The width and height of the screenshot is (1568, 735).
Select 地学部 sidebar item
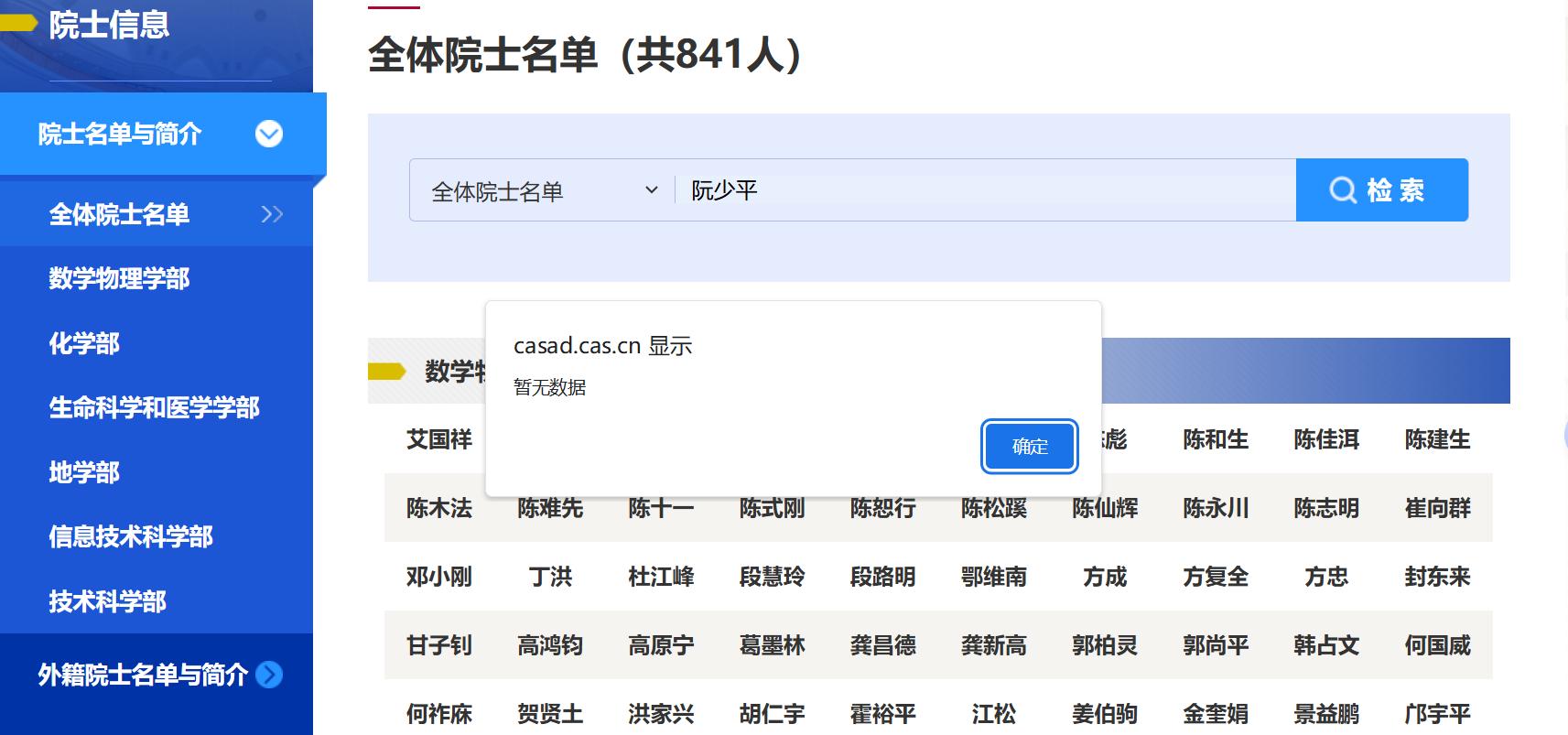(84, 472)
